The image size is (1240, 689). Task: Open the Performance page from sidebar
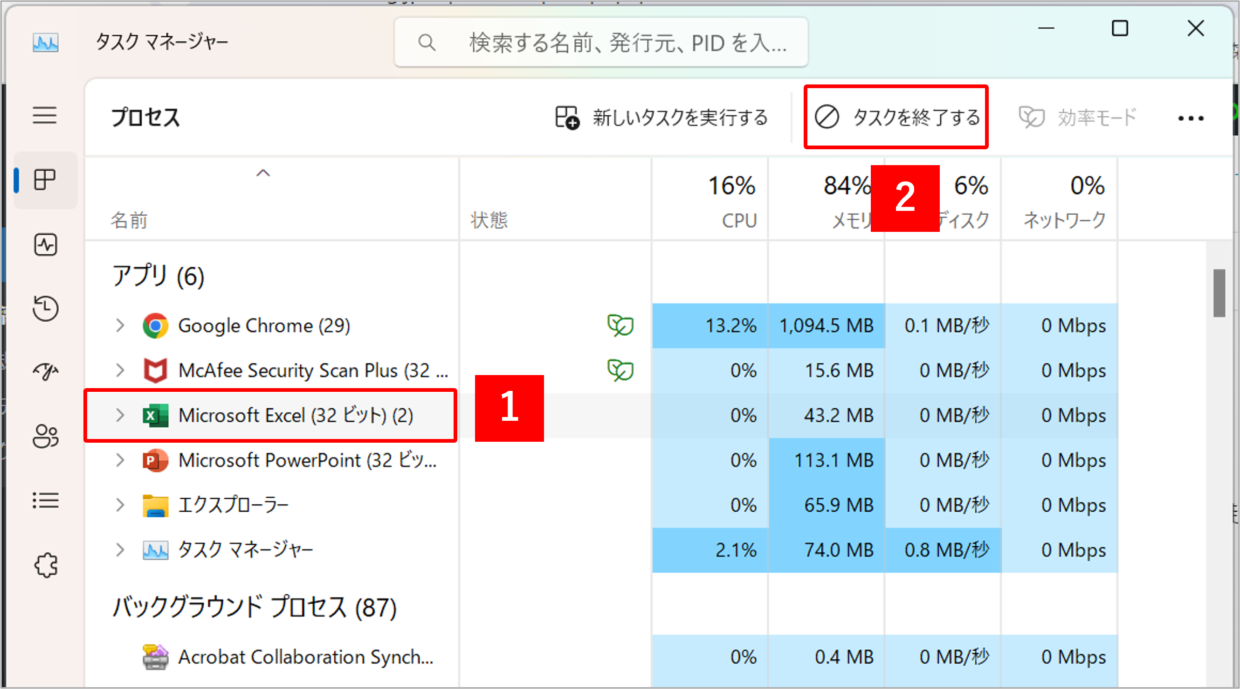45,245
